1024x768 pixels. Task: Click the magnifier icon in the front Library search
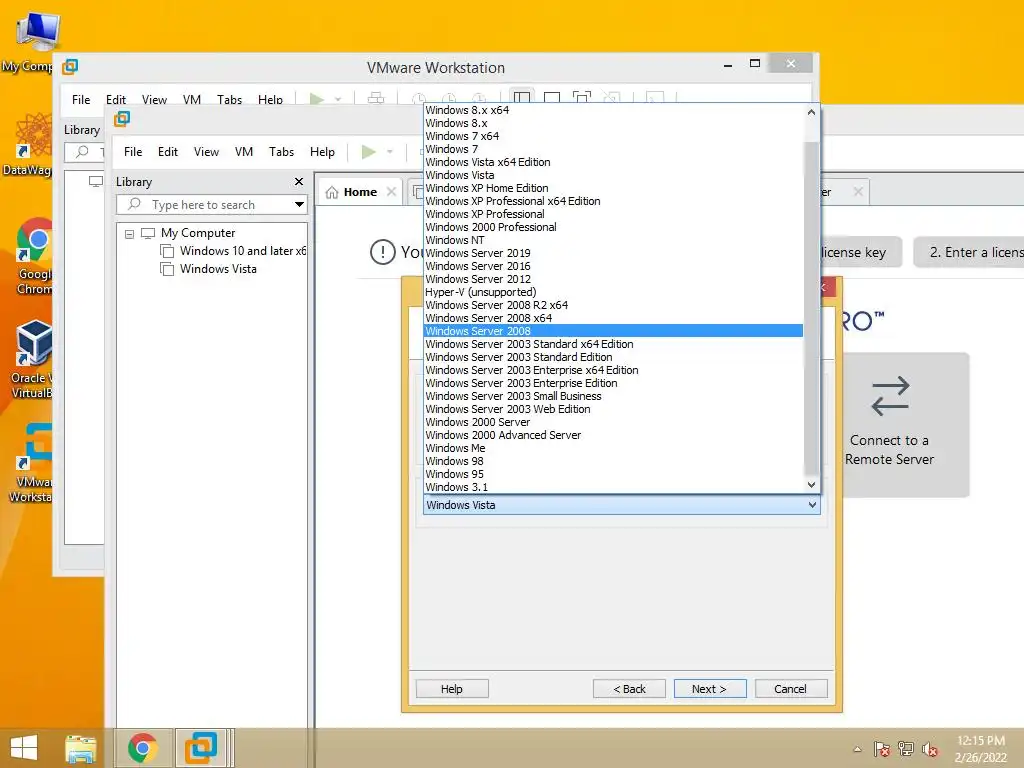pyautogui.click(x=135, y=204)
